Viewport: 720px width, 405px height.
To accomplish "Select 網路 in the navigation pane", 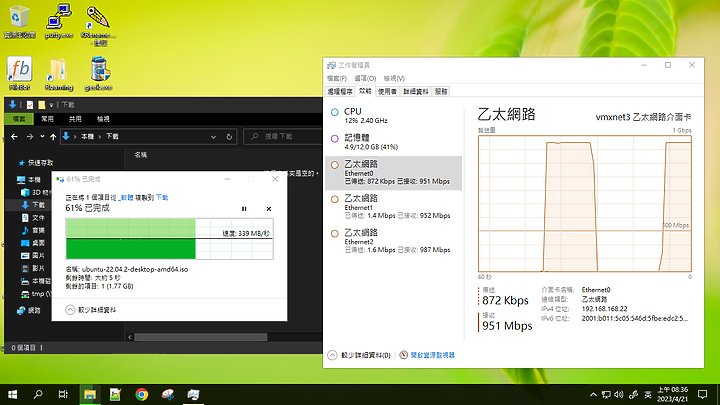I will click(29, 311).
